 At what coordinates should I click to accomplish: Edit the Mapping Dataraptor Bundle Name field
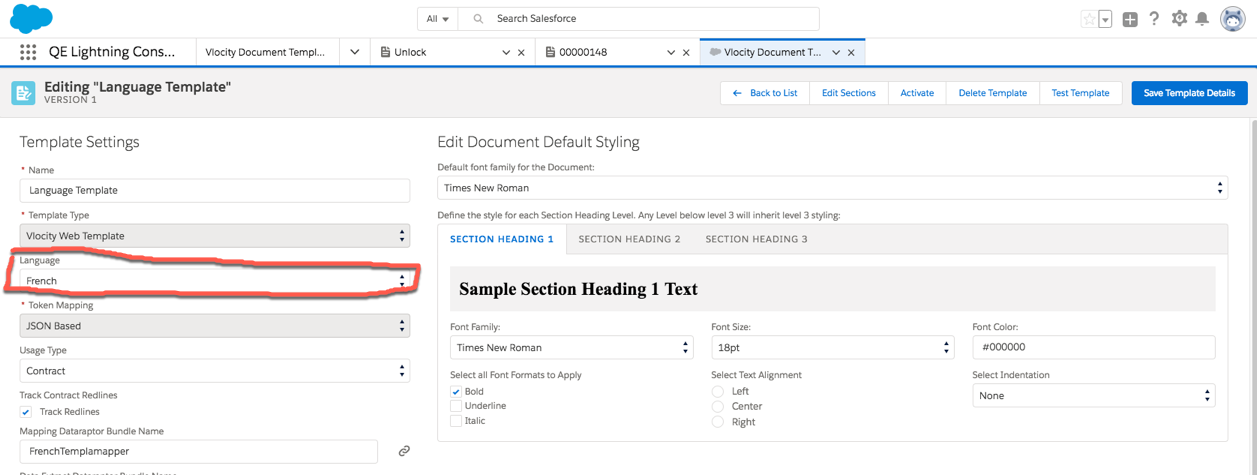(x=199, y=451)
